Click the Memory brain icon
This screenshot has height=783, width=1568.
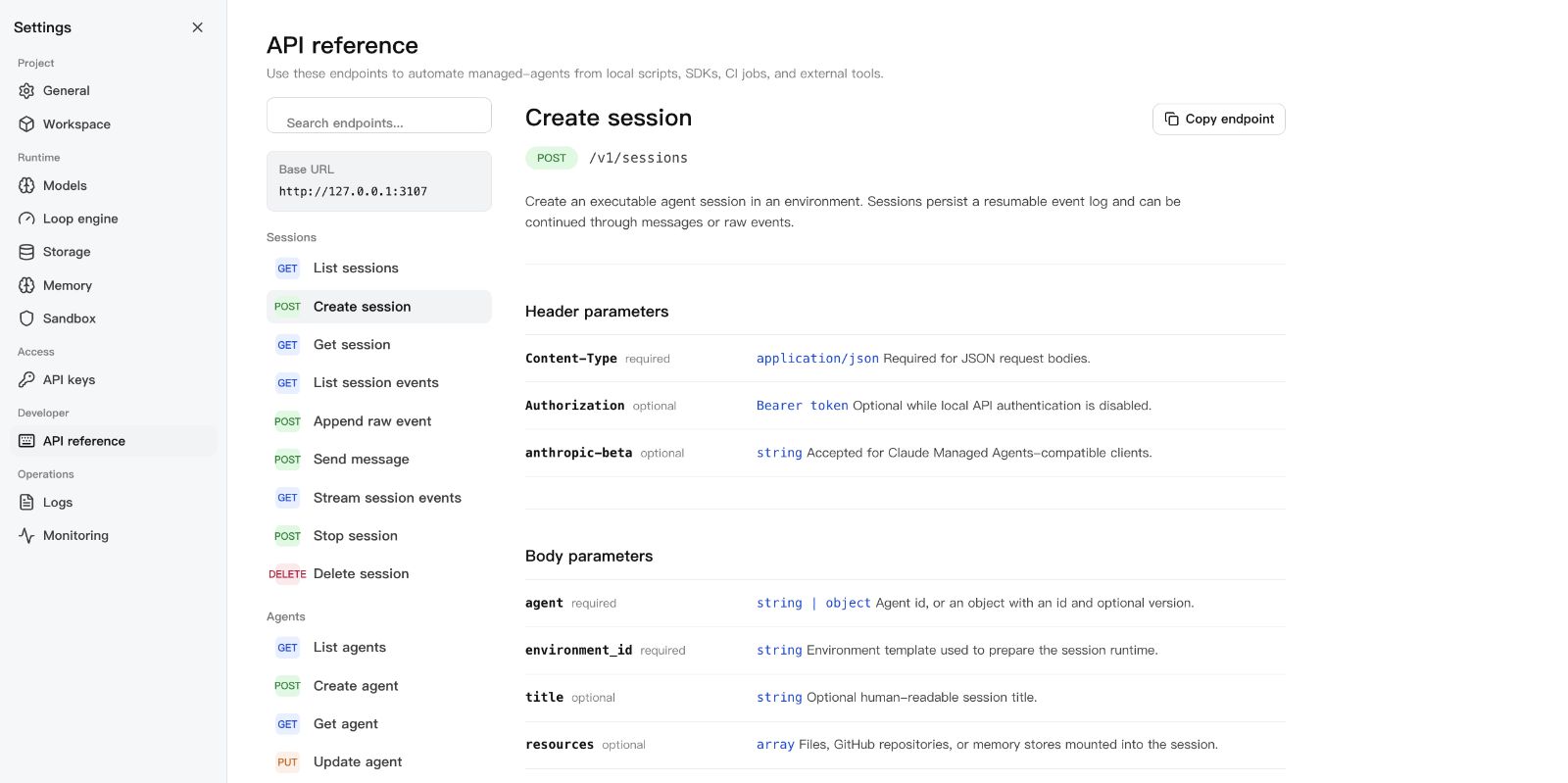26,285
